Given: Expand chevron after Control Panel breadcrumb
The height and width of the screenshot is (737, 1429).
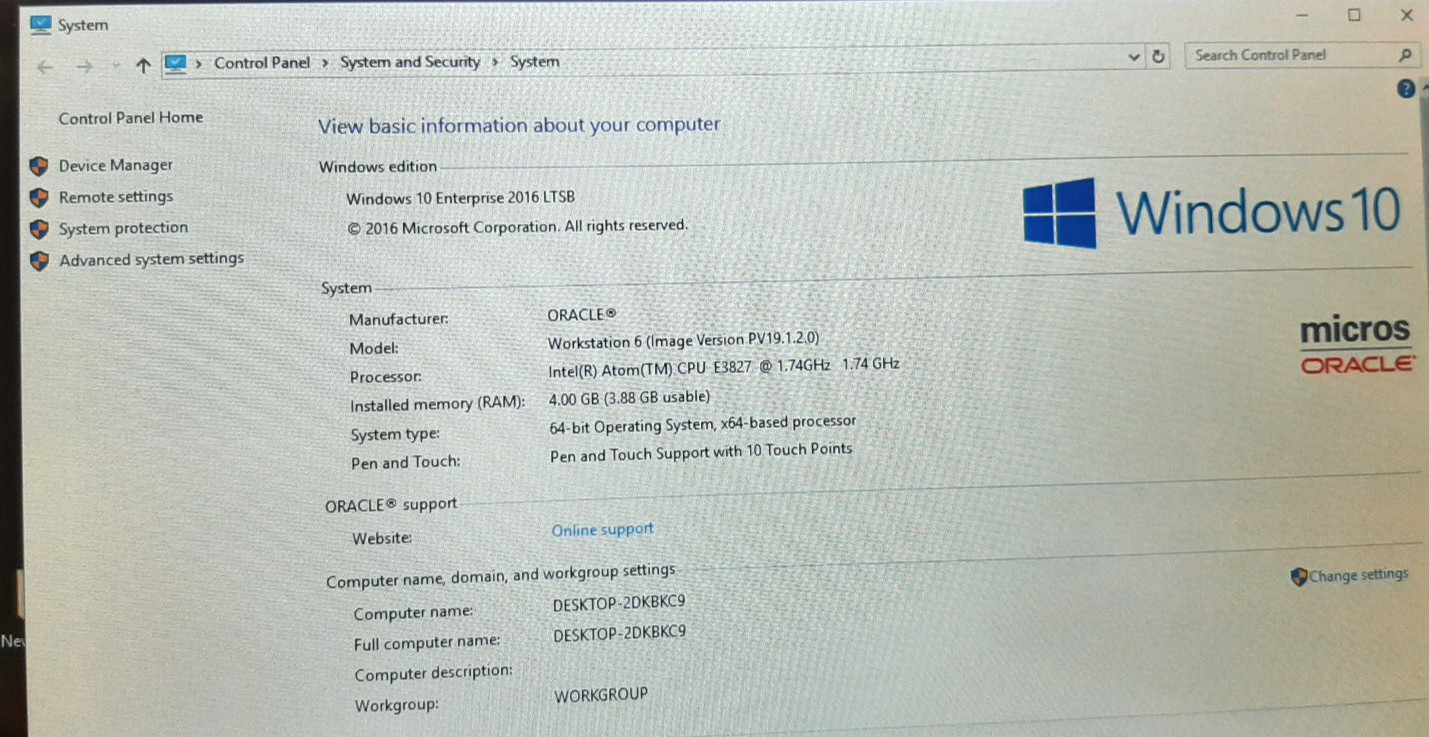Looking at the screenshot, I should (325, 63).
